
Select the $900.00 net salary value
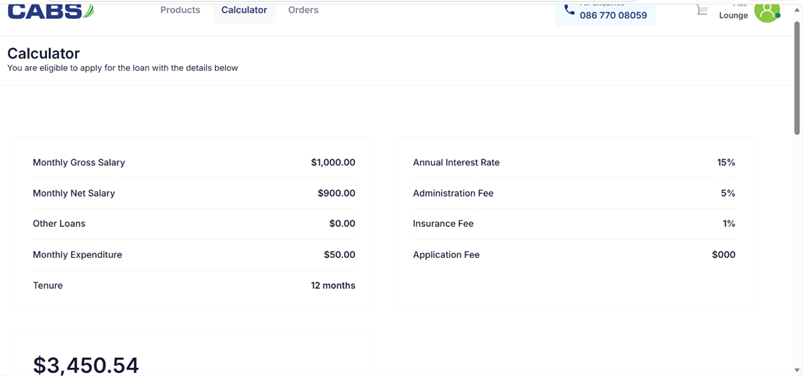click(x=336, y=193)
